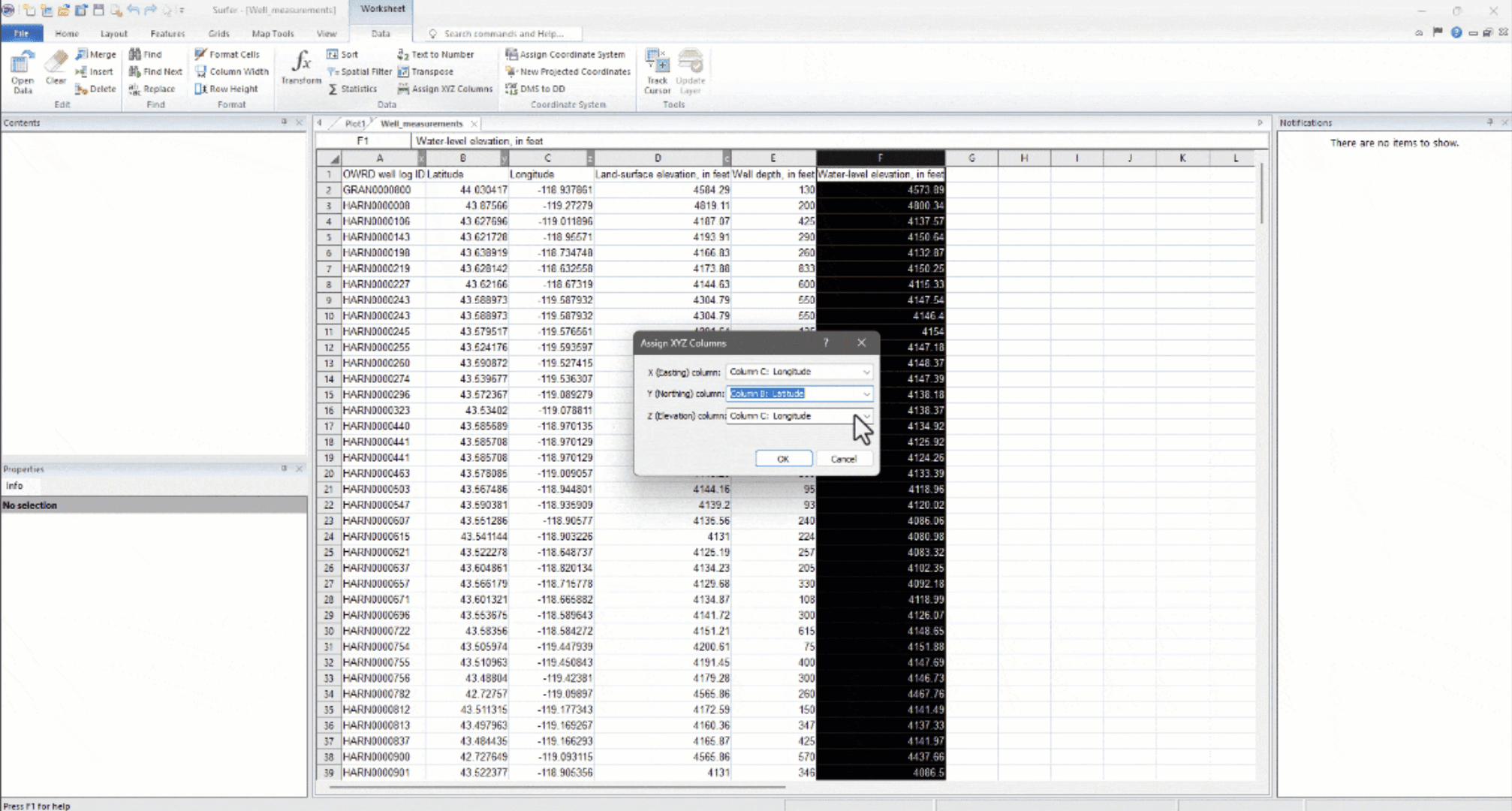Open the Transform function tool
1512x811 pixels.
[x=301, y=68]
